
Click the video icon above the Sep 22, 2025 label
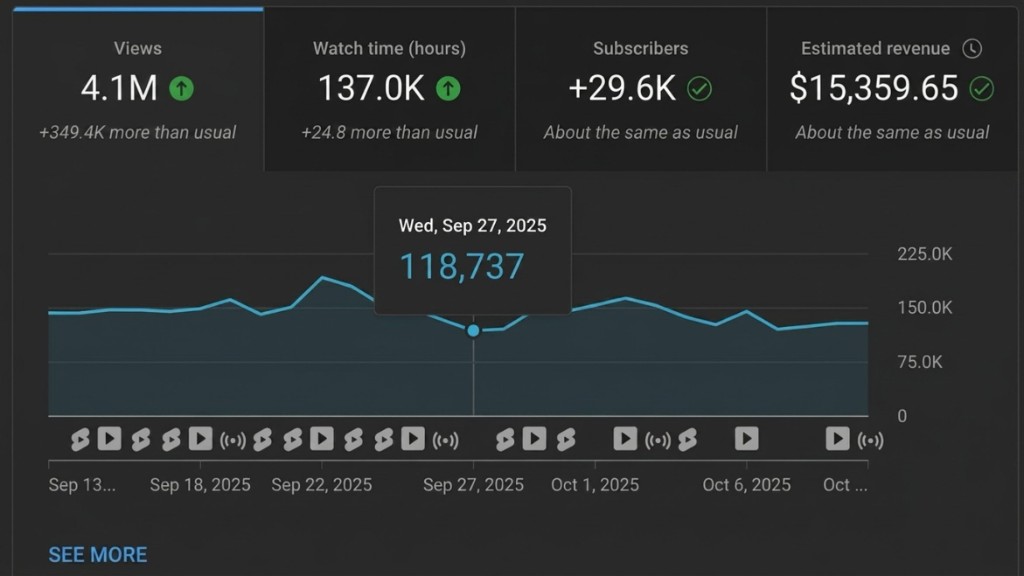[x=321, y=439]
